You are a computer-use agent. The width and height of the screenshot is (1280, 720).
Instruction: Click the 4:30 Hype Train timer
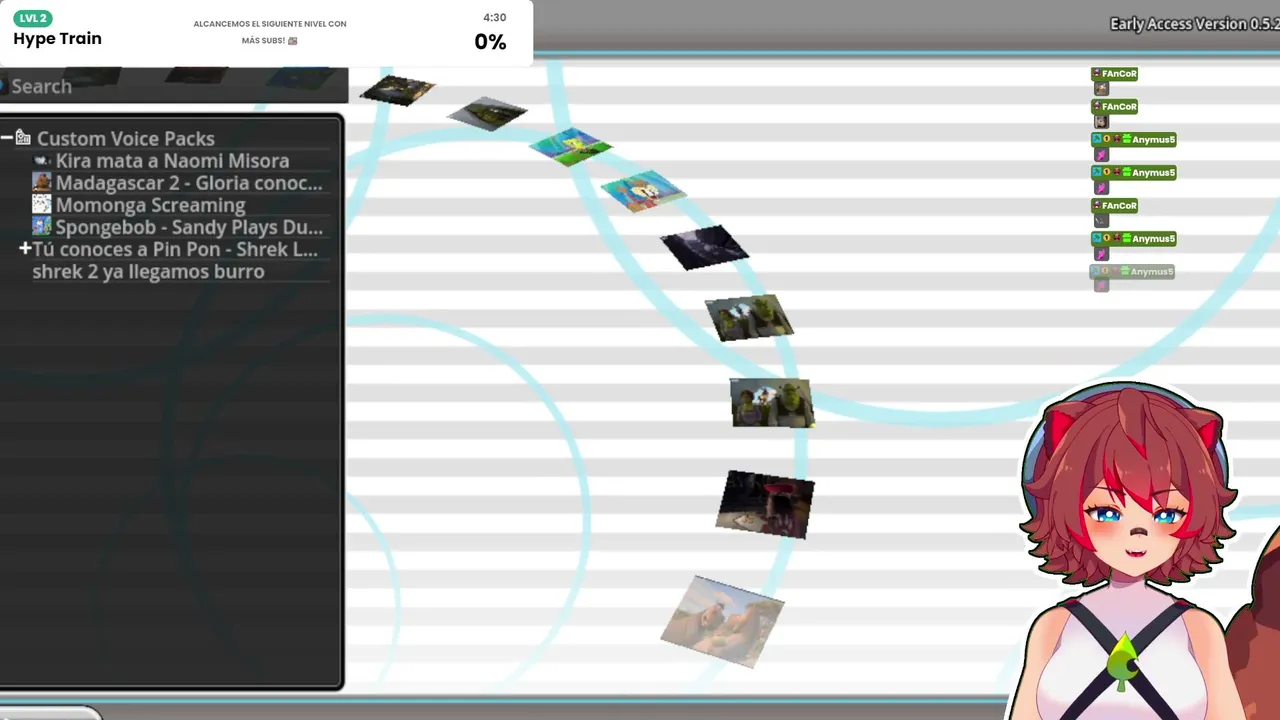point(494,18)
